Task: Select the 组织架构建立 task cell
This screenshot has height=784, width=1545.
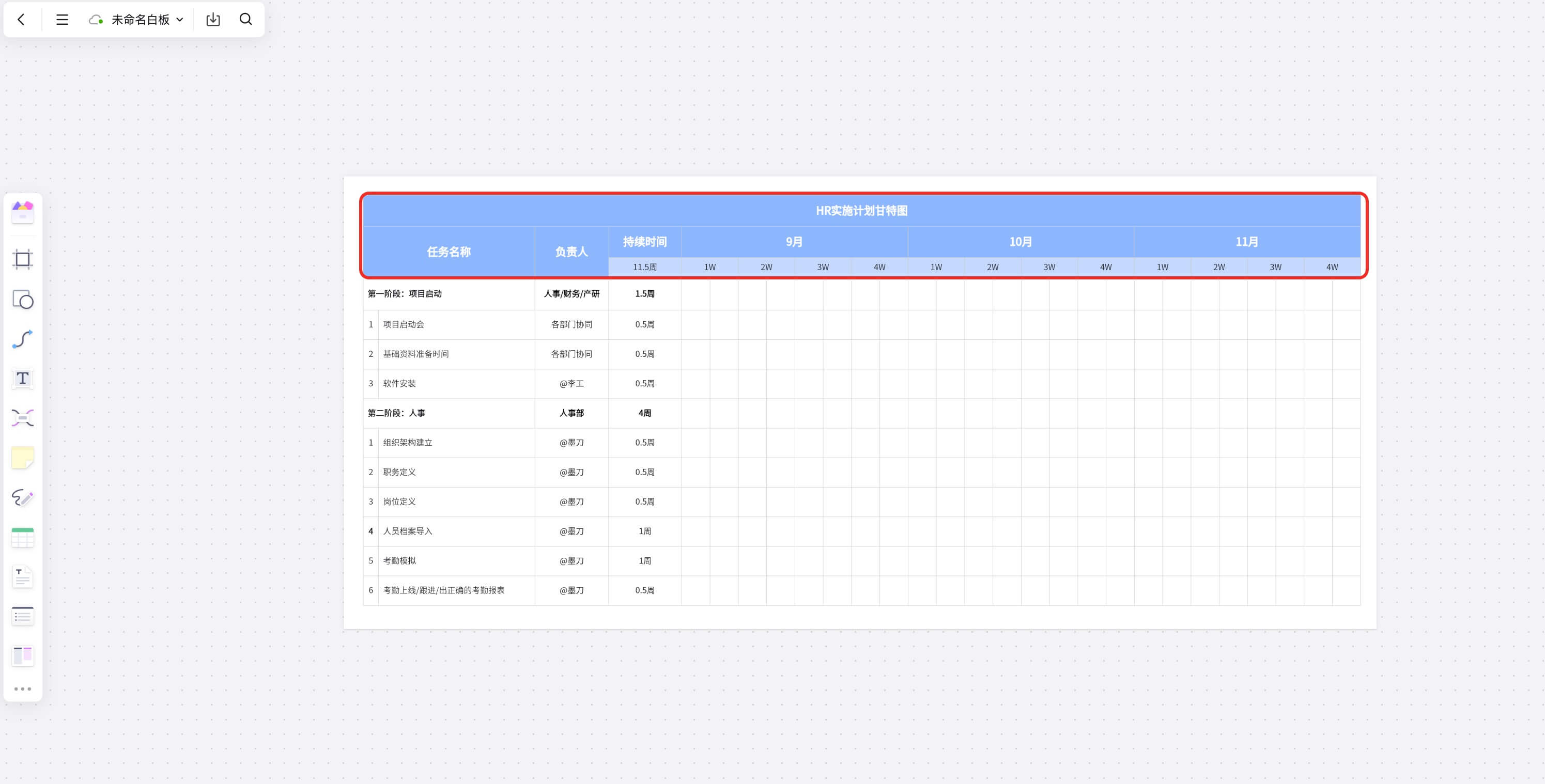Action: pyautogui.click(x=456, y=442)
